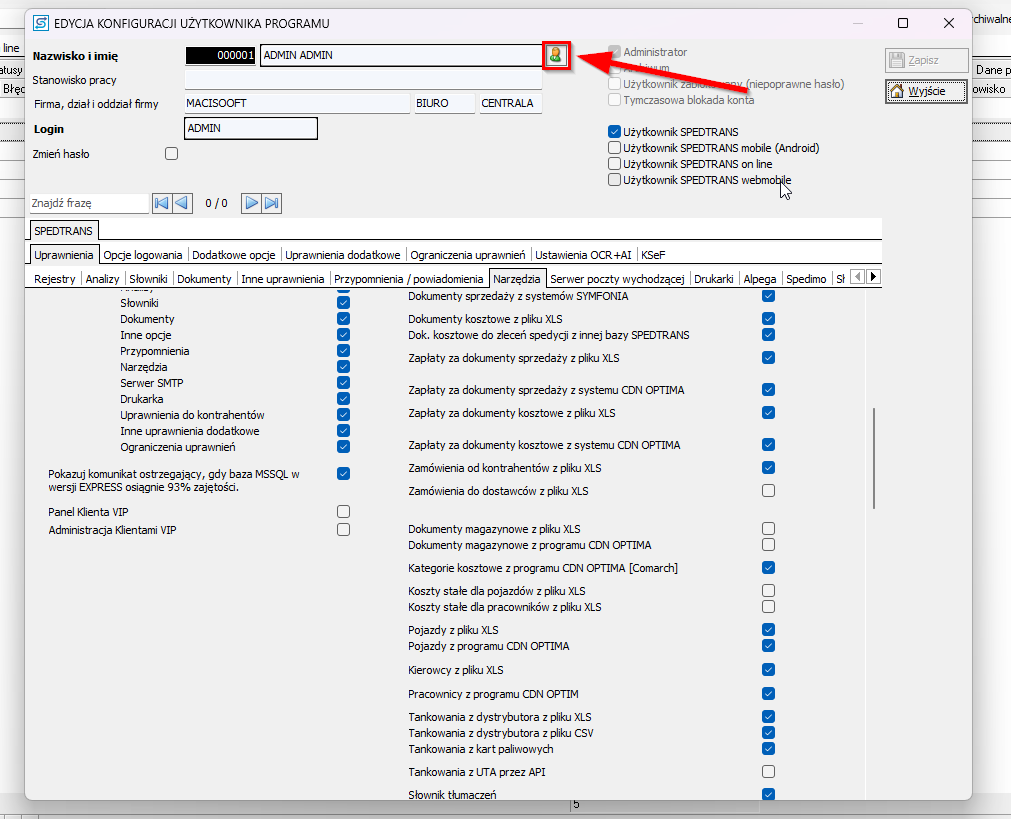Go to next search result arrow
Viewport: 1011px width, 819px height.
click(251, 203)
